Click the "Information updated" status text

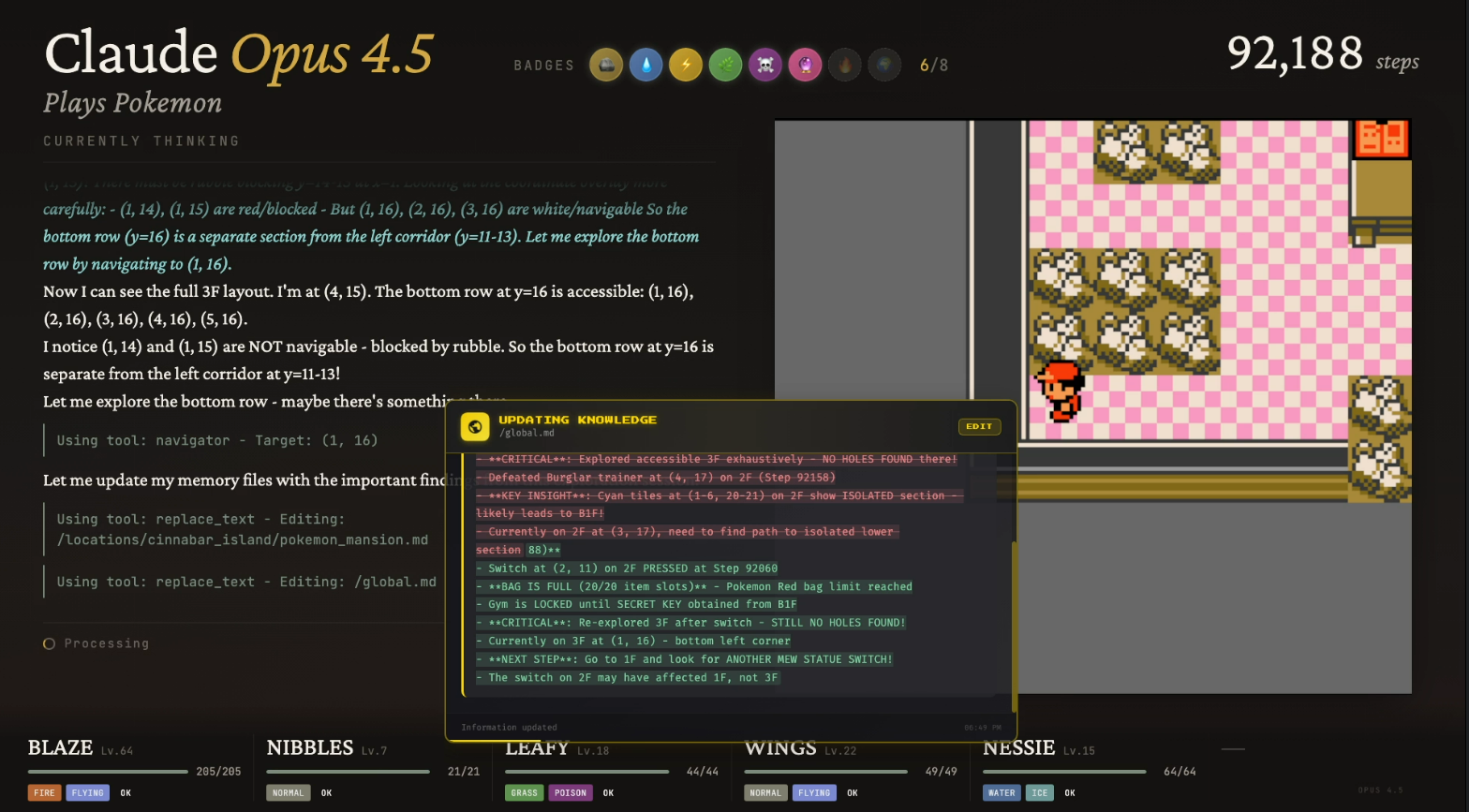[x=509, y=728]
